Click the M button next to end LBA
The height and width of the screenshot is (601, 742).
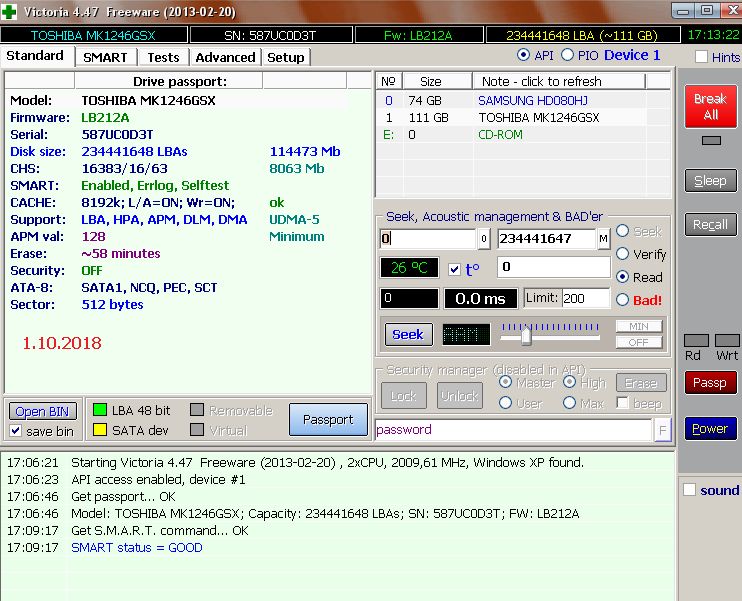tap(603, 239)
